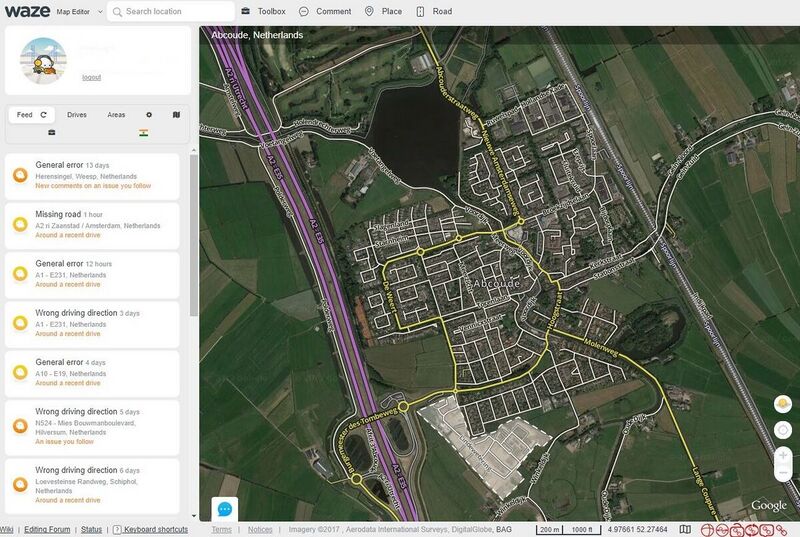The image size is (800, 537).
Task: Switch to the Drives tab
Action: 77,115
